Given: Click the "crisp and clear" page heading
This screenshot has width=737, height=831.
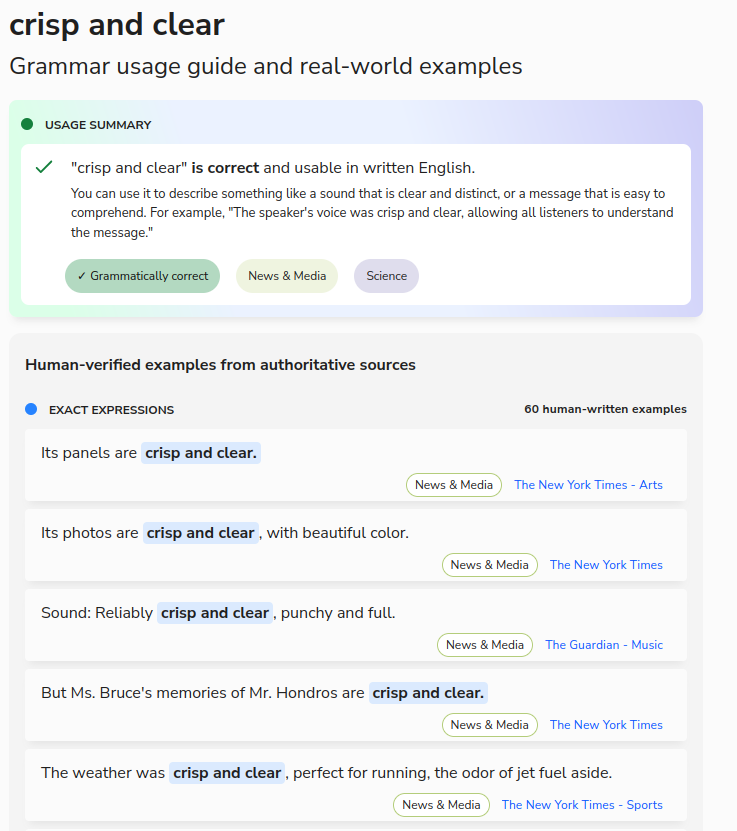Looking at the screenshot, I should point(117,24).
